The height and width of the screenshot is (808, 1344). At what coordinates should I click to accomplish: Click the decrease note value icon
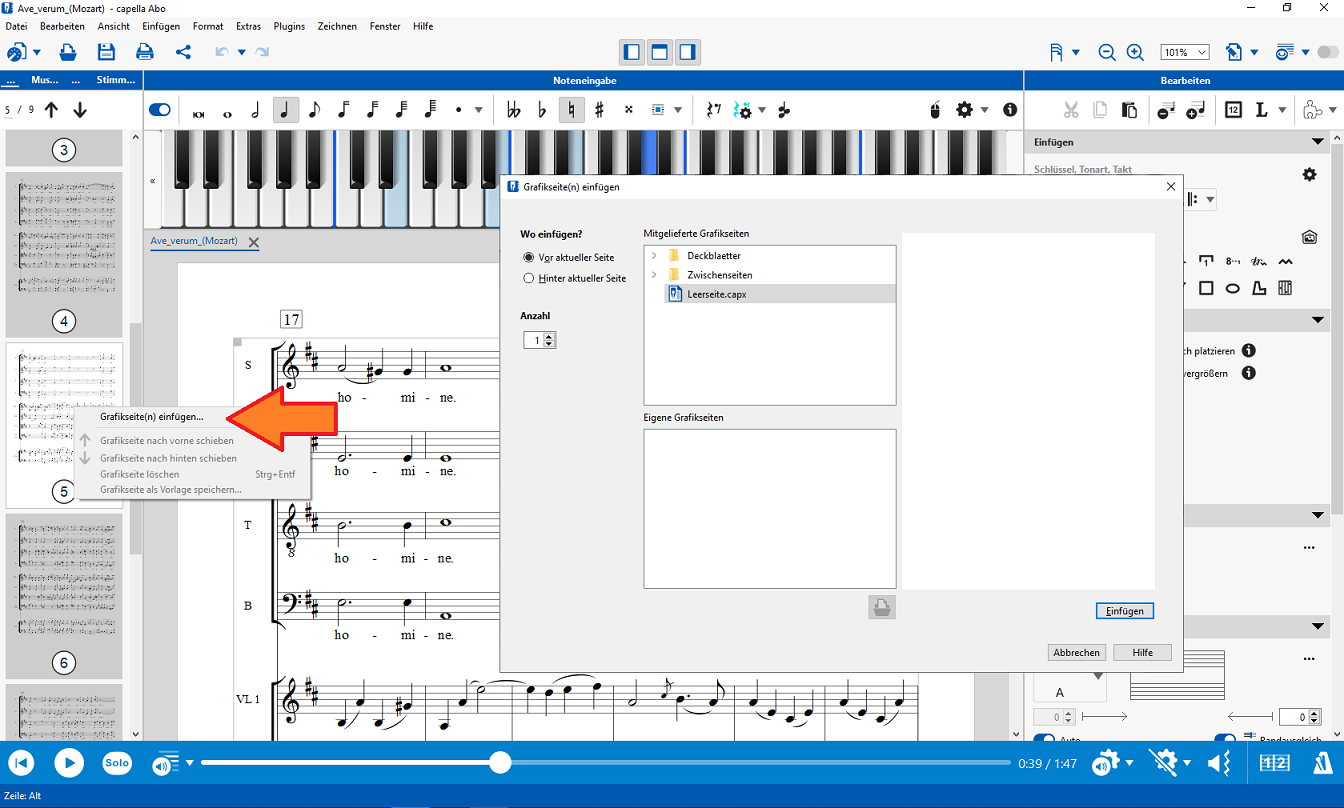(x=1166, y=110)
